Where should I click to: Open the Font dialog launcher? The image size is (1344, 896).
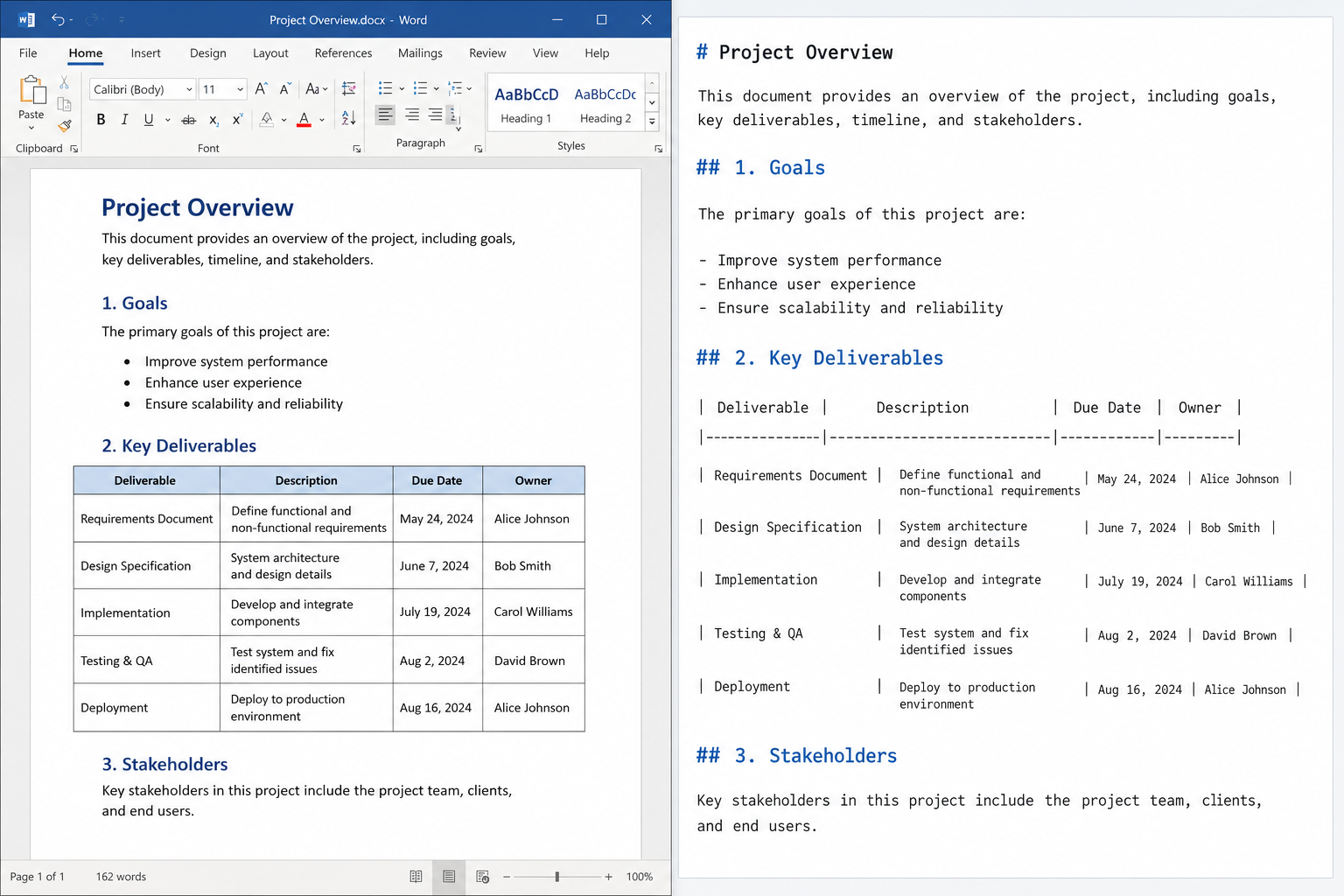pos(357,149)
